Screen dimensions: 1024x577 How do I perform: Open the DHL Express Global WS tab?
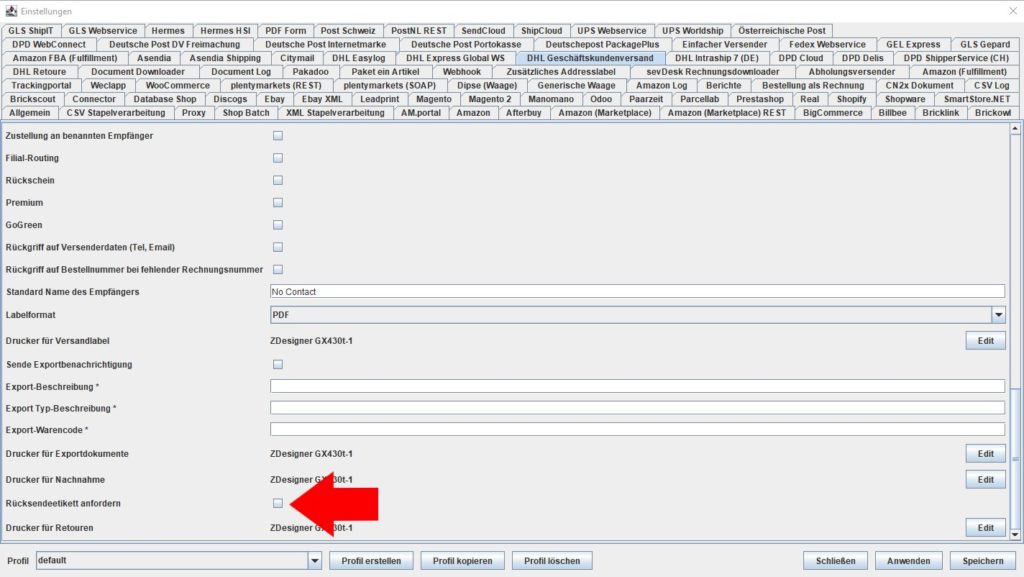coord(455,58)
